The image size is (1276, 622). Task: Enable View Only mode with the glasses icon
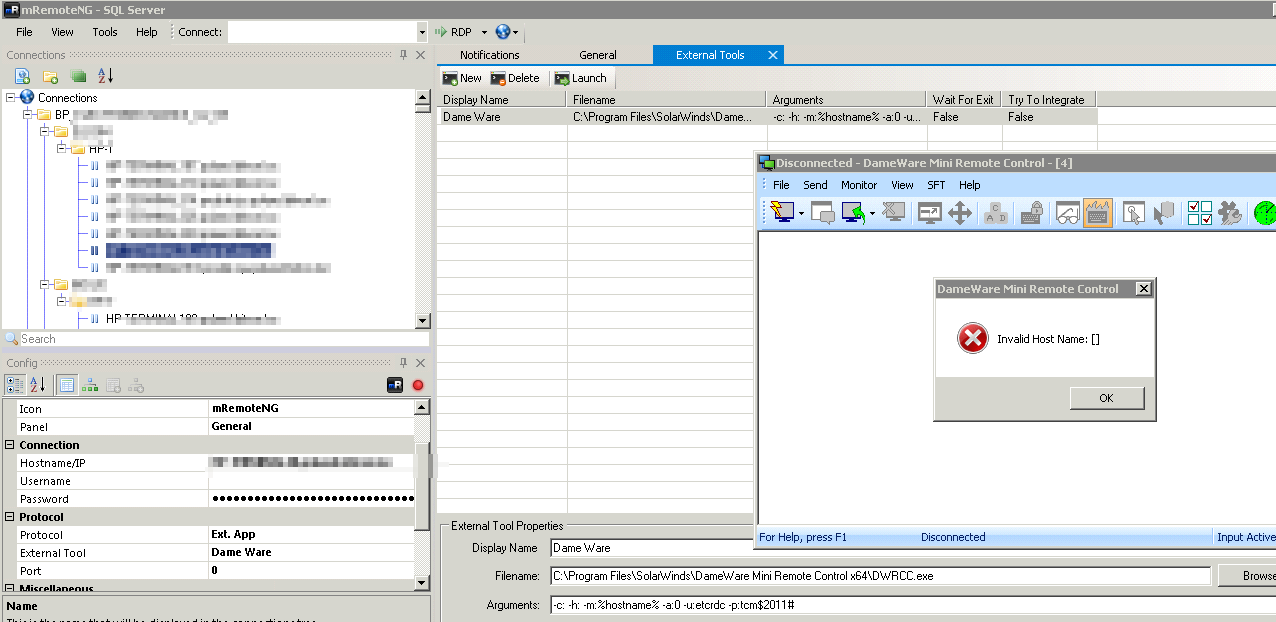tap(1066, 212)
